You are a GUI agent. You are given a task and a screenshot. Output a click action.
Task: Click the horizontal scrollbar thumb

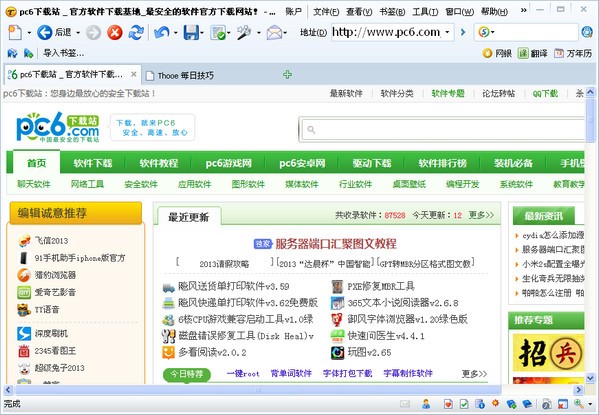point(258,390)
